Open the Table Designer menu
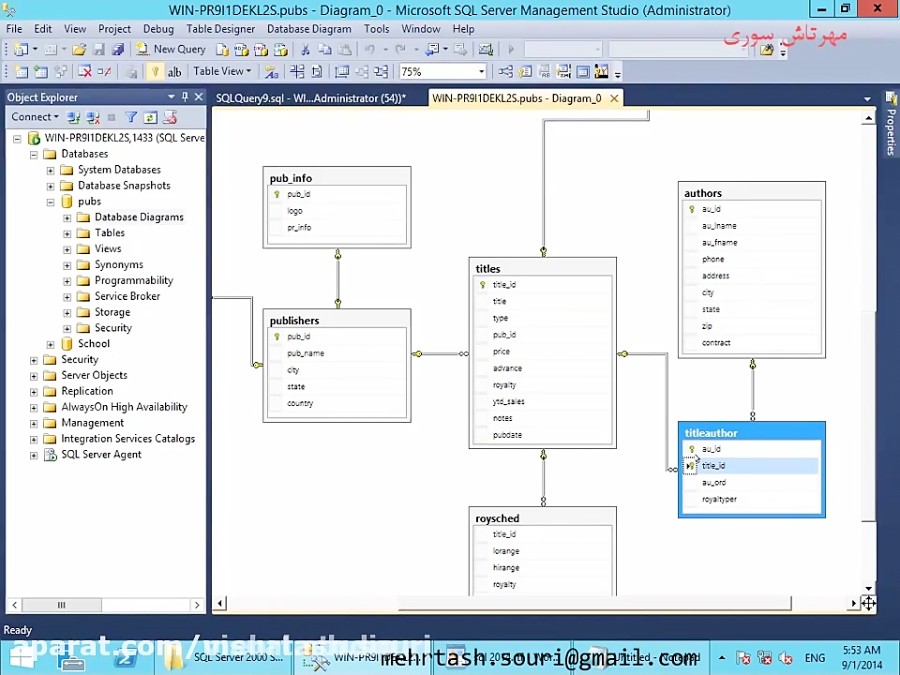The width and height of the screenshot is (900, 675). pyautogui.click(x=220, y=29)
